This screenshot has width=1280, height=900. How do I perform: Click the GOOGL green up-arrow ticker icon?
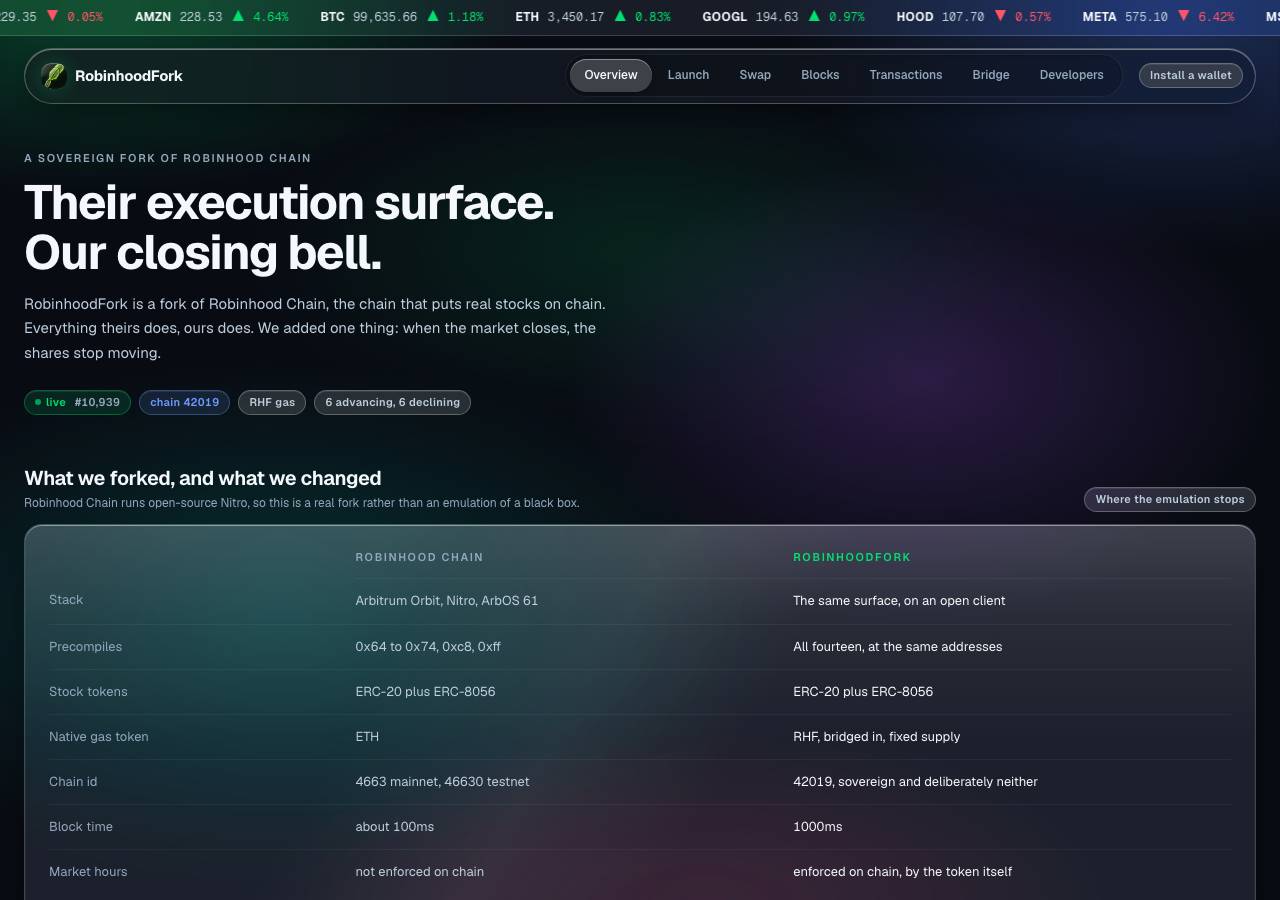(814, 16)
